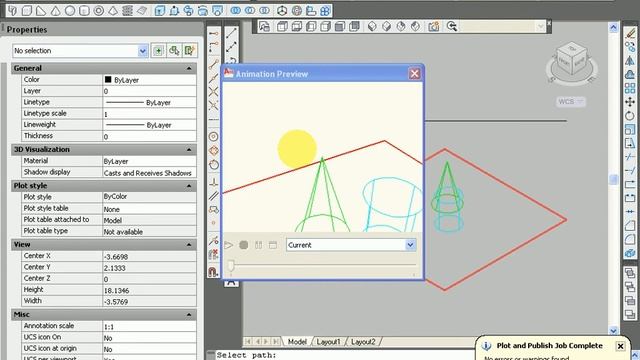Screen dimensions: 640x360
Task: Click record button in Animation Preview
Action: pyautogui.click(x=244, y=245)
